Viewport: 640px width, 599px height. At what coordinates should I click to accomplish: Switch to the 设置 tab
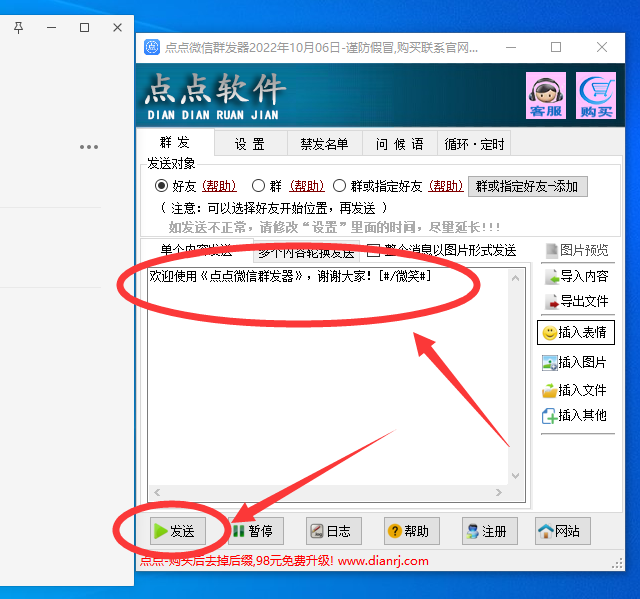[251, 144]
